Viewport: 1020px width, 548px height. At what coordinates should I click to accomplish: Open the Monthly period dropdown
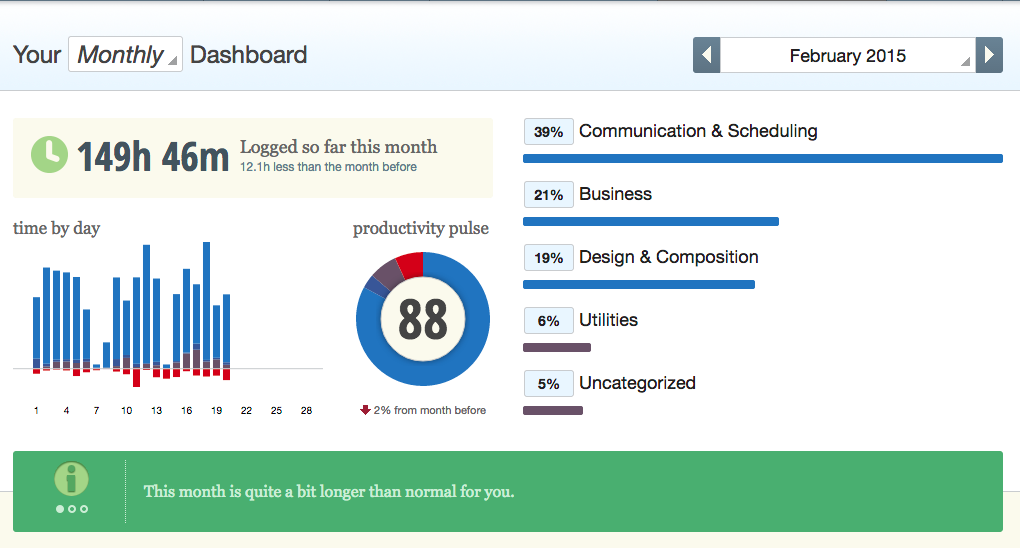click(x=125, y=54)
